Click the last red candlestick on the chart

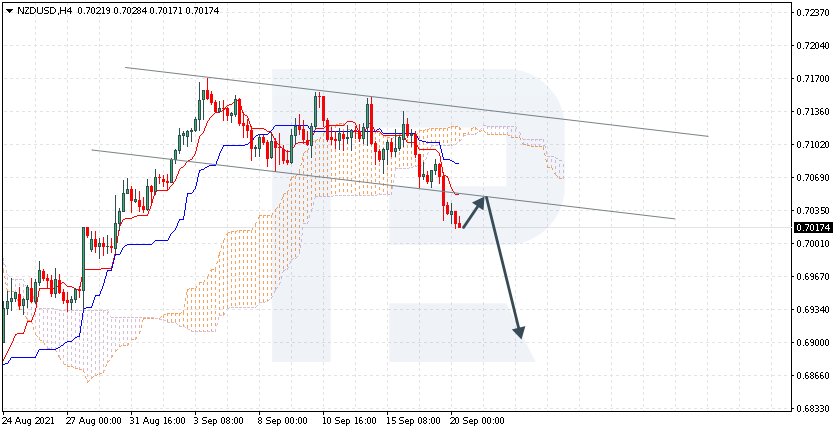pyautogui.click(x=459, y=220)
